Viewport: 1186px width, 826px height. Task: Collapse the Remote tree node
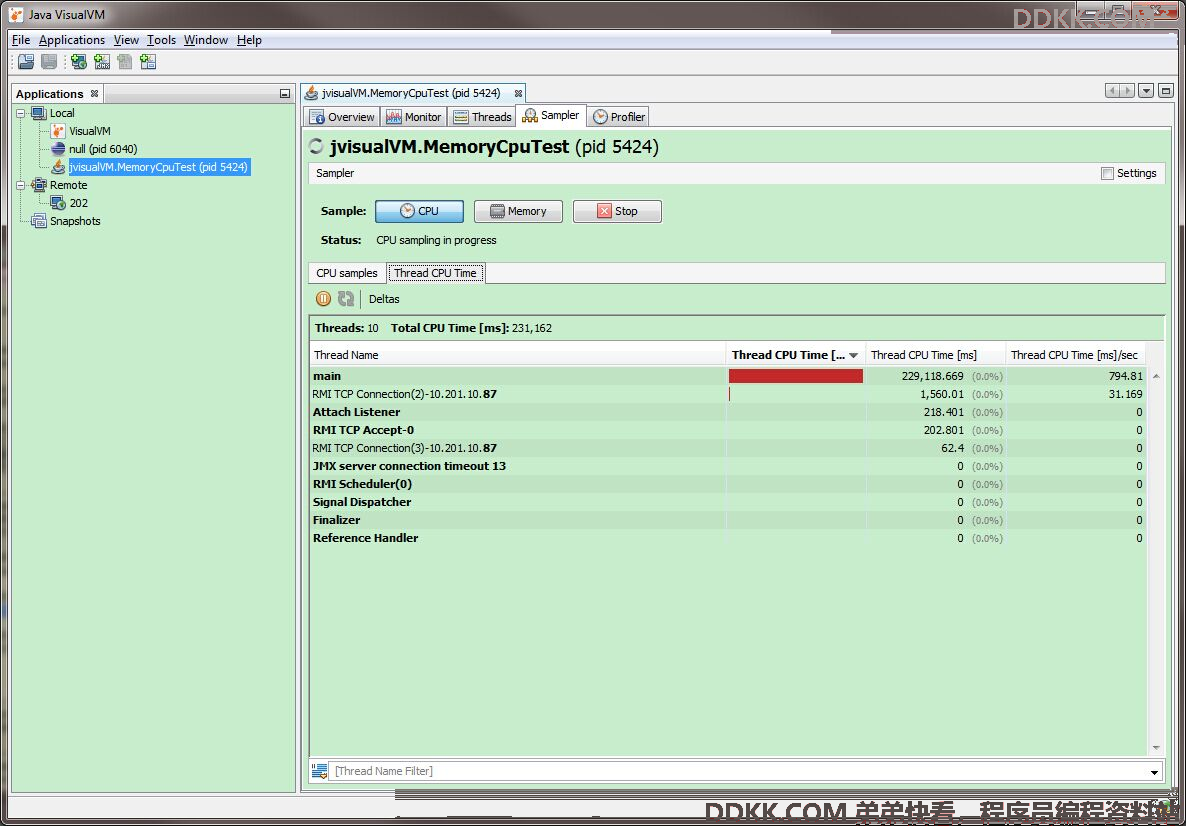pyautogui.click(x=21, y=185)
